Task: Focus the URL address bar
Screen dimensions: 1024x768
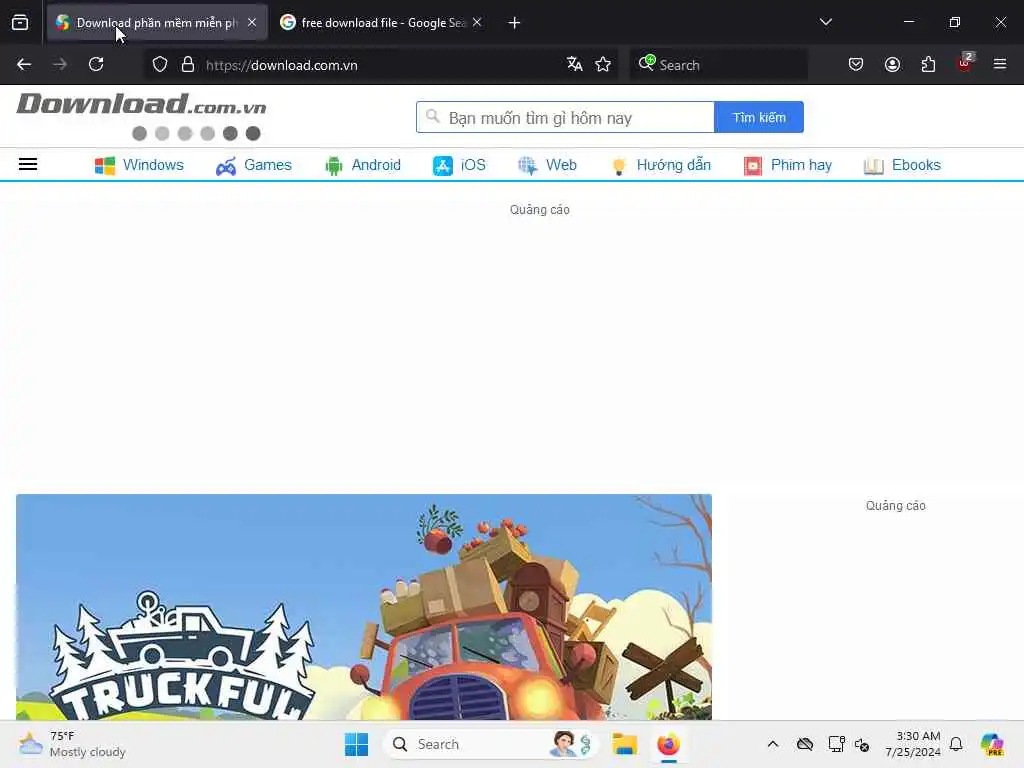Action: tap(379, 65)
